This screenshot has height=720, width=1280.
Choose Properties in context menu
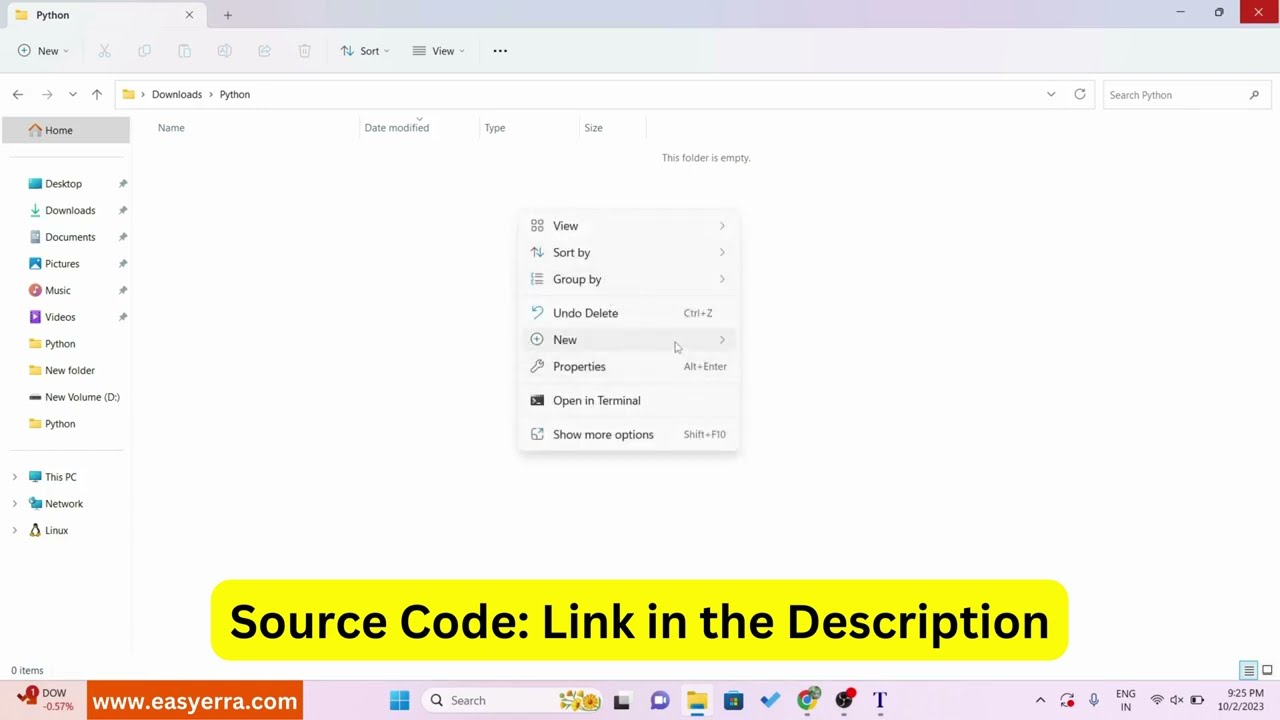click(628, 366)
